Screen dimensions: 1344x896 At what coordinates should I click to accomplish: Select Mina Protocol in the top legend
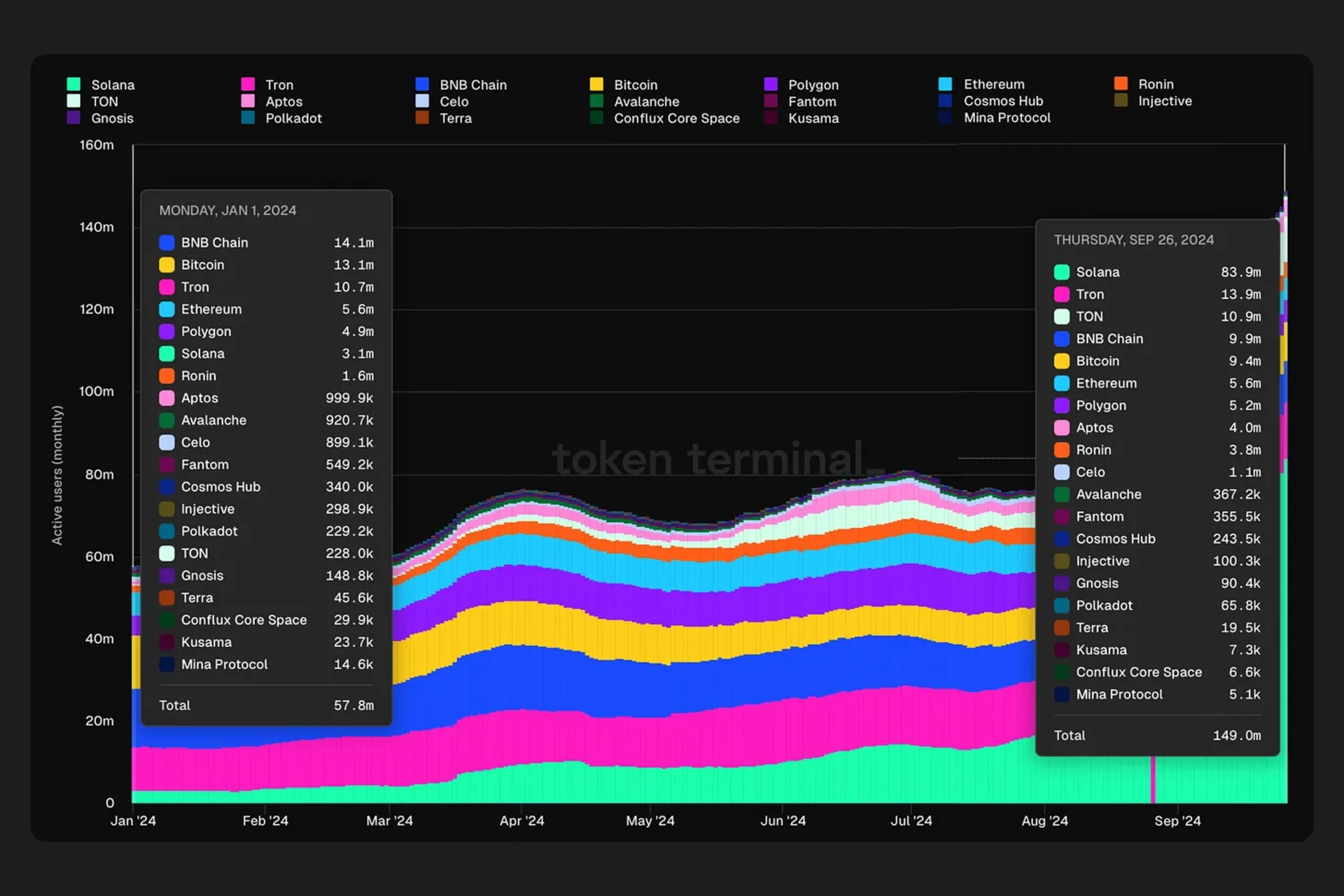tap(995, 118)
